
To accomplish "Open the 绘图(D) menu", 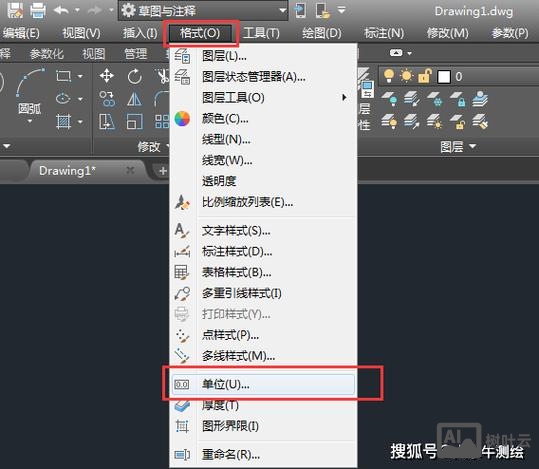I will tap(322, 33).
